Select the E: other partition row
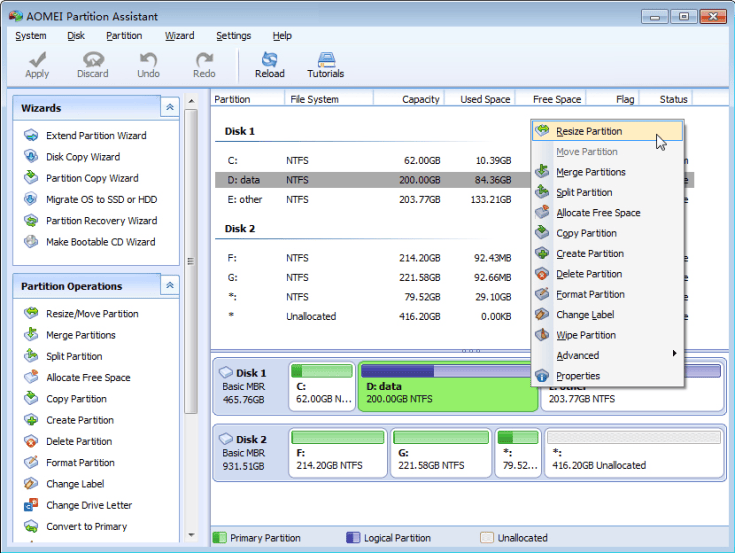The height and width of the screenshot is (553, 735). 373,199
